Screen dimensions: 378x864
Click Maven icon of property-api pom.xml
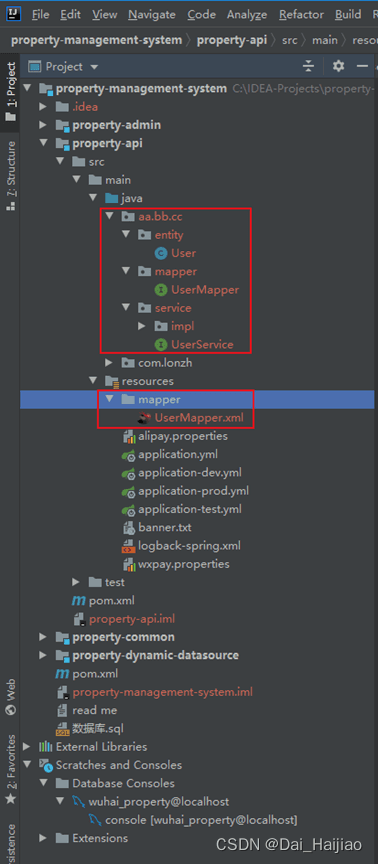79,601
